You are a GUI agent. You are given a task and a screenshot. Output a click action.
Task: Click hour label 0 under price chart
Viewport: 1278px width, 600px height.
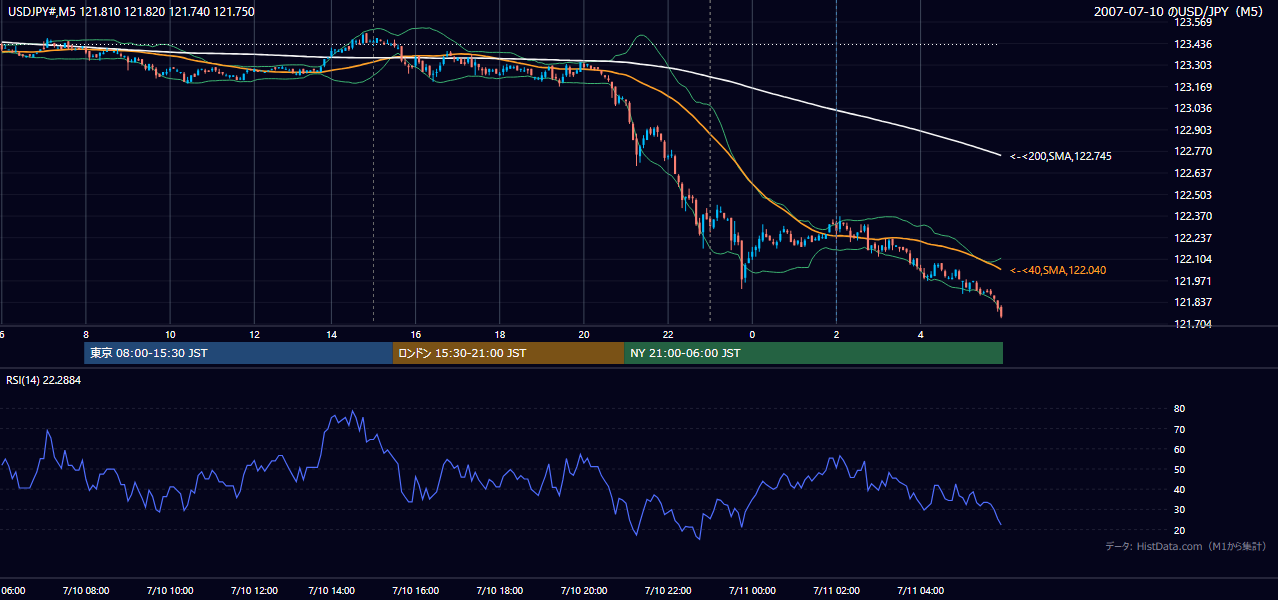[752, 335]
